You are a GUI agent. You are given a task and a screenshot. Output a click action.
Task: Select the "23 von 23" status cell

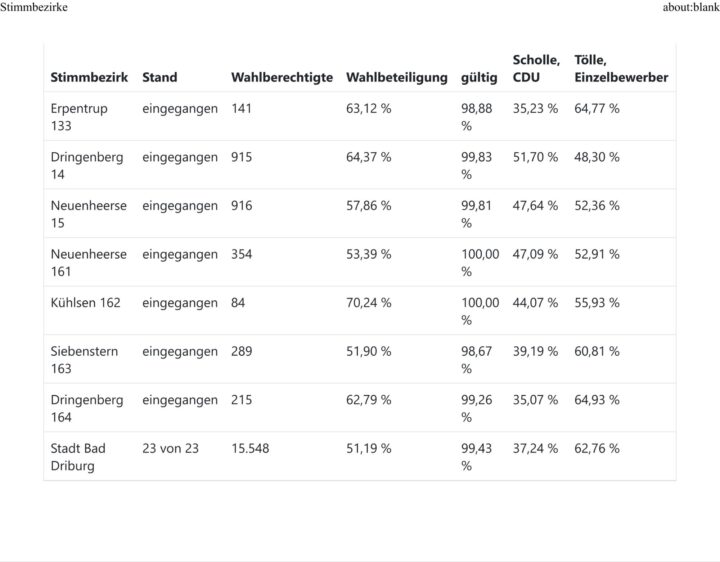pos(170,448)
